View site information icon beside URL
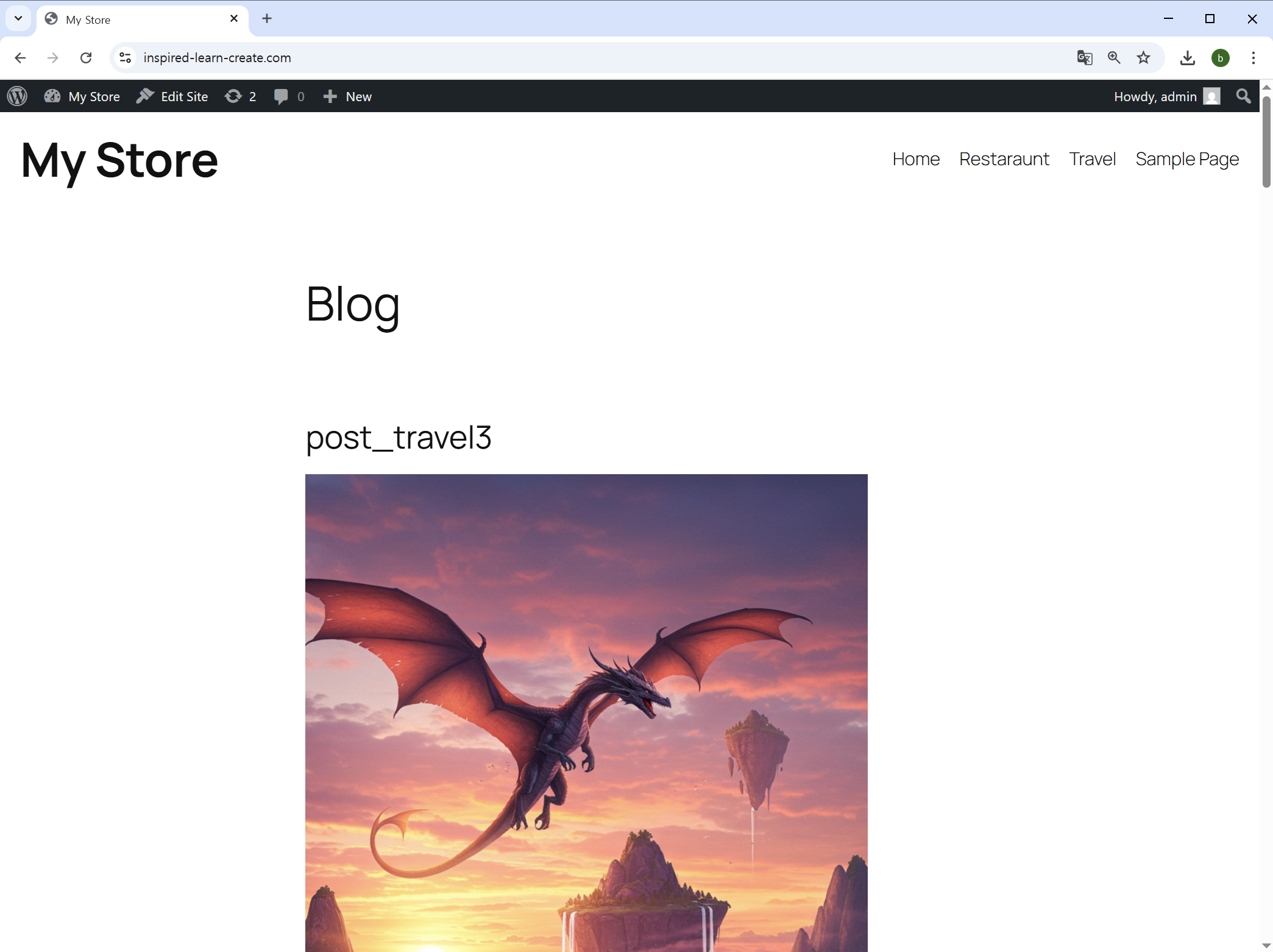 tap(126, 58)
